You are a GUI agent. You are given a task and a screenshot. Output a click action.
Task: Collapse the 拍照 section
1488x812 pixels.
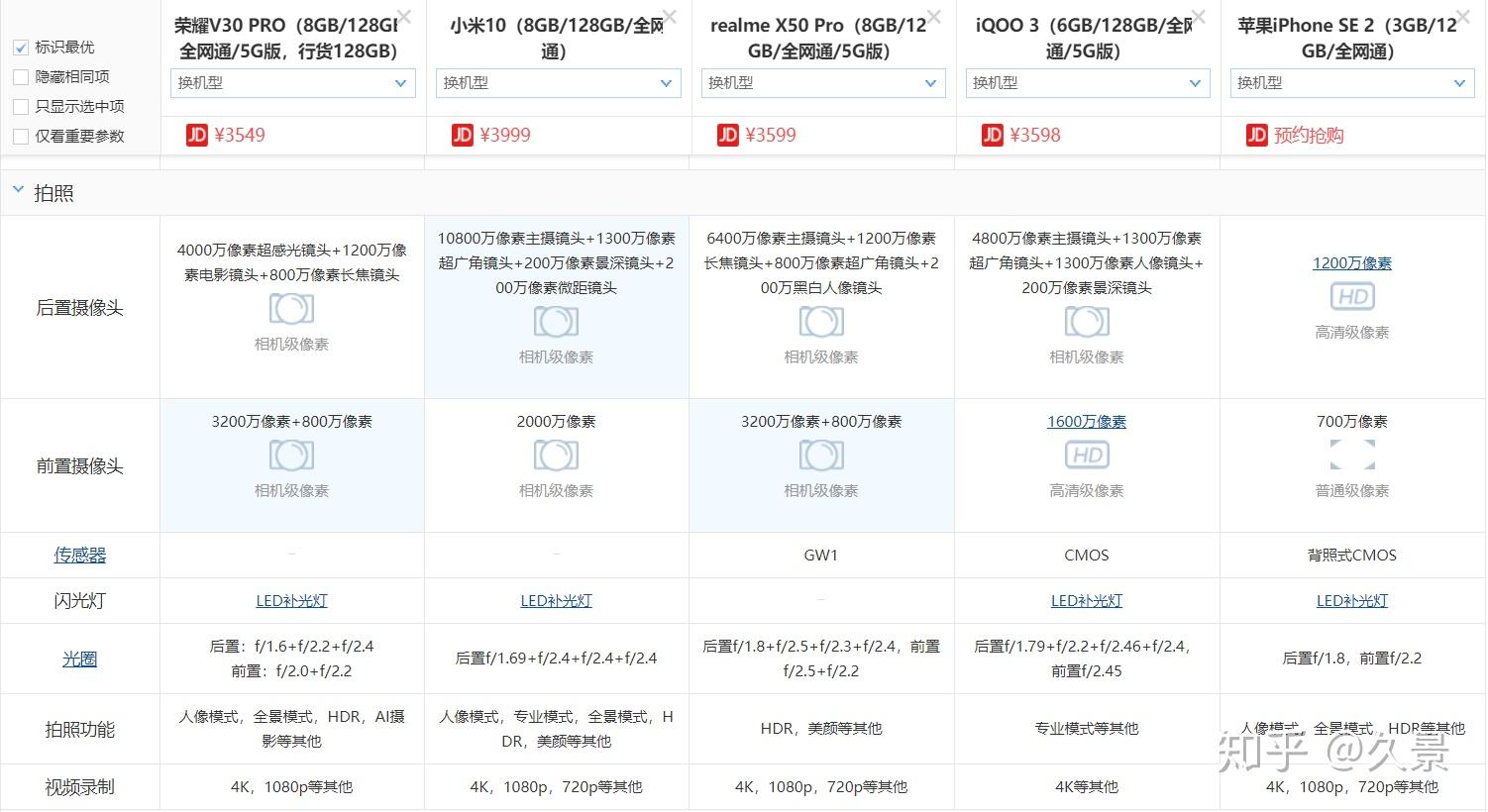18,189
